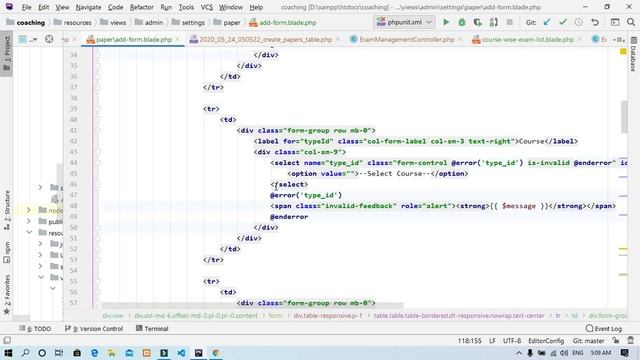Open Chrome from the taskbar
The height and width of the screenshot is (360, 640).
pos(216,353)
